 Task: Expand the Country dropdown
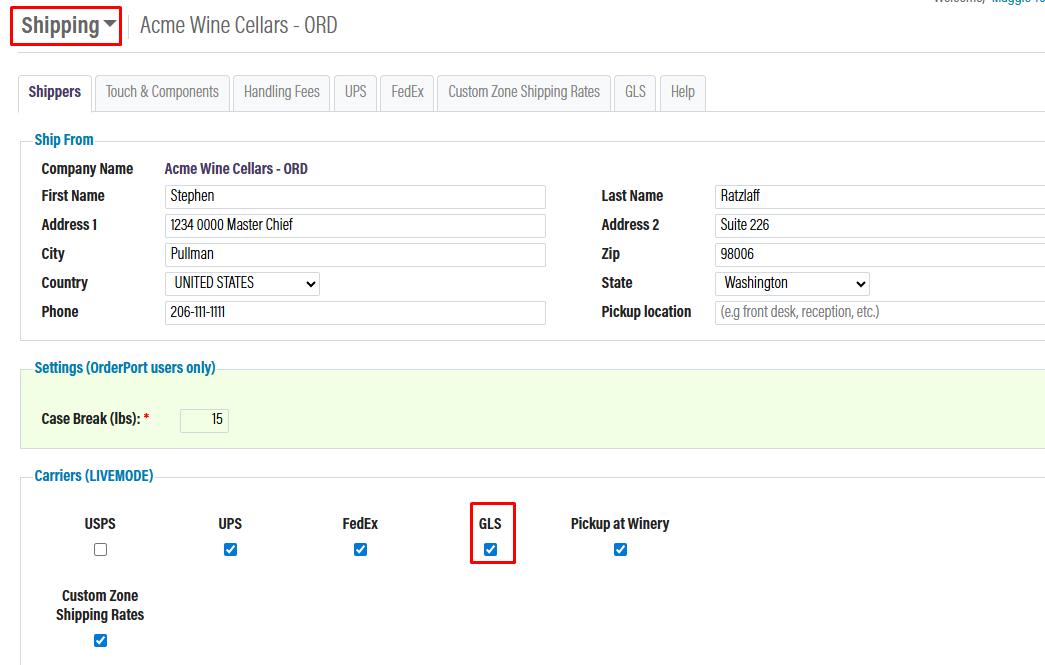click(x=243, y=283)
